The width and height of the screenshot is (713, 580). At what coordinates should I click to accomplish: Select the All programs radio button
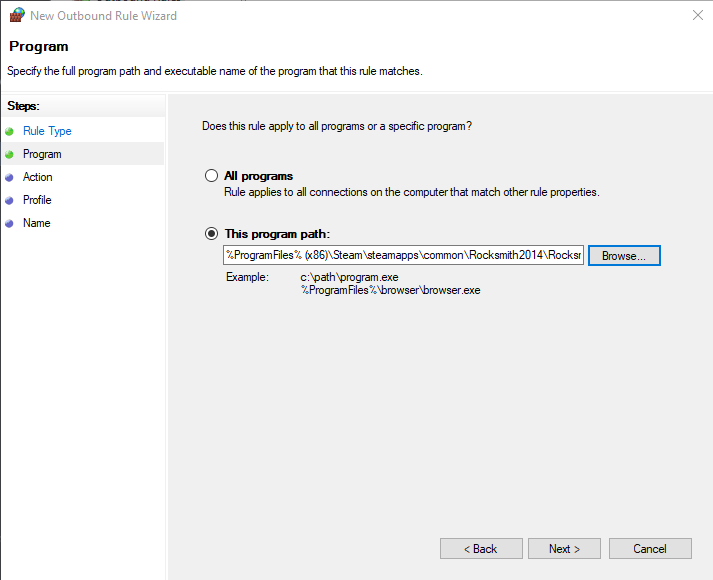[x=211, y=176]
